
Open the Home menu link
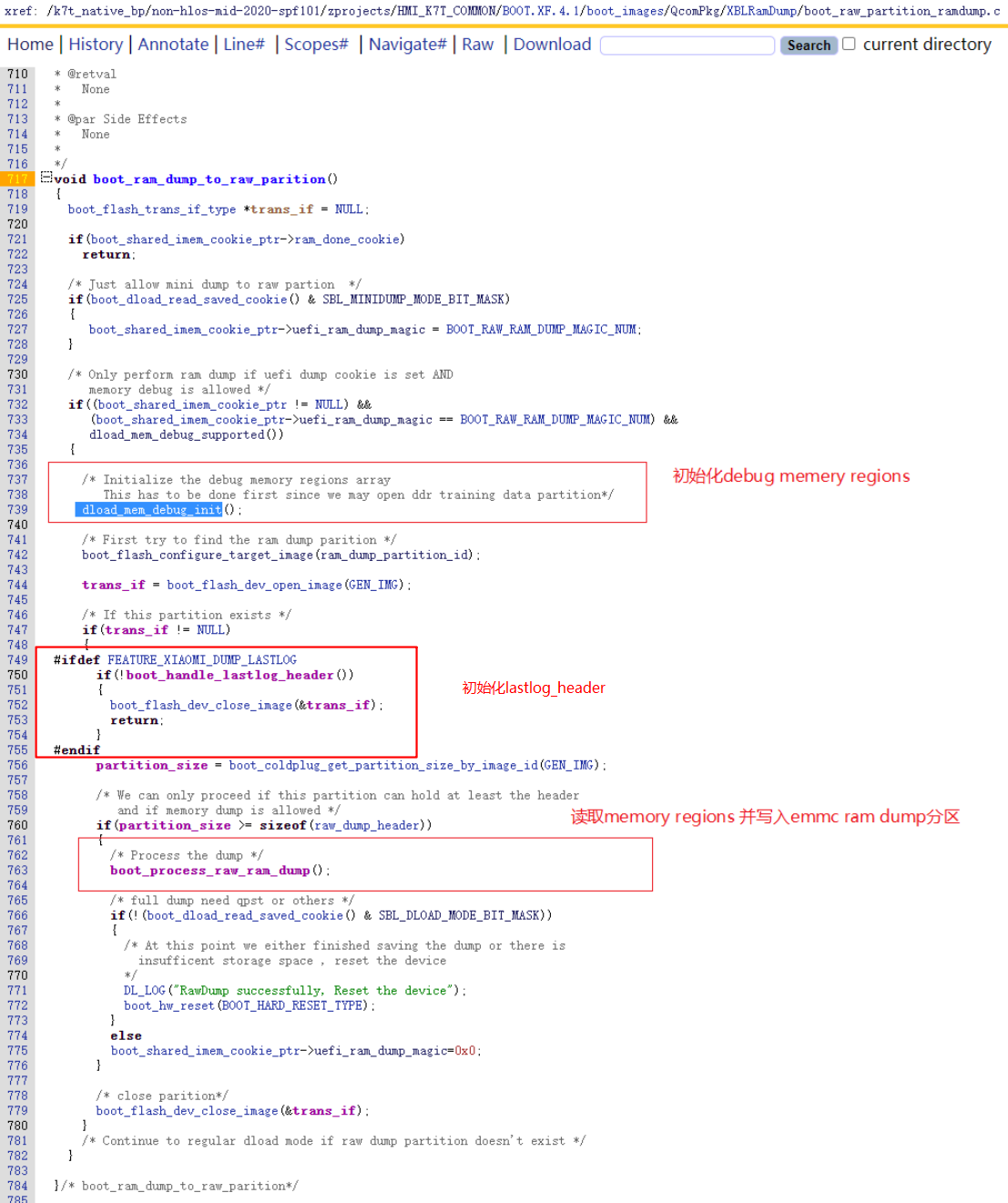tap(30, 45)
